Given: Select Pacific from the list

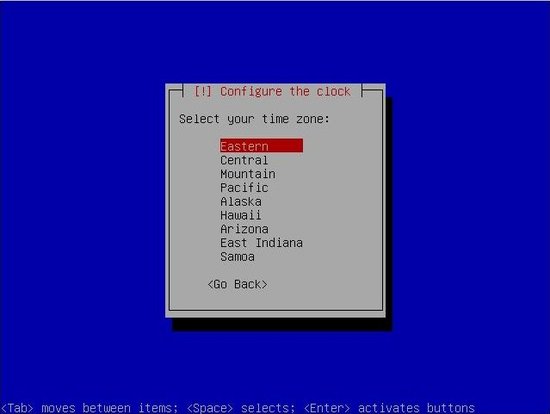Looking at the screenshot, I should (x=244, y=187).
